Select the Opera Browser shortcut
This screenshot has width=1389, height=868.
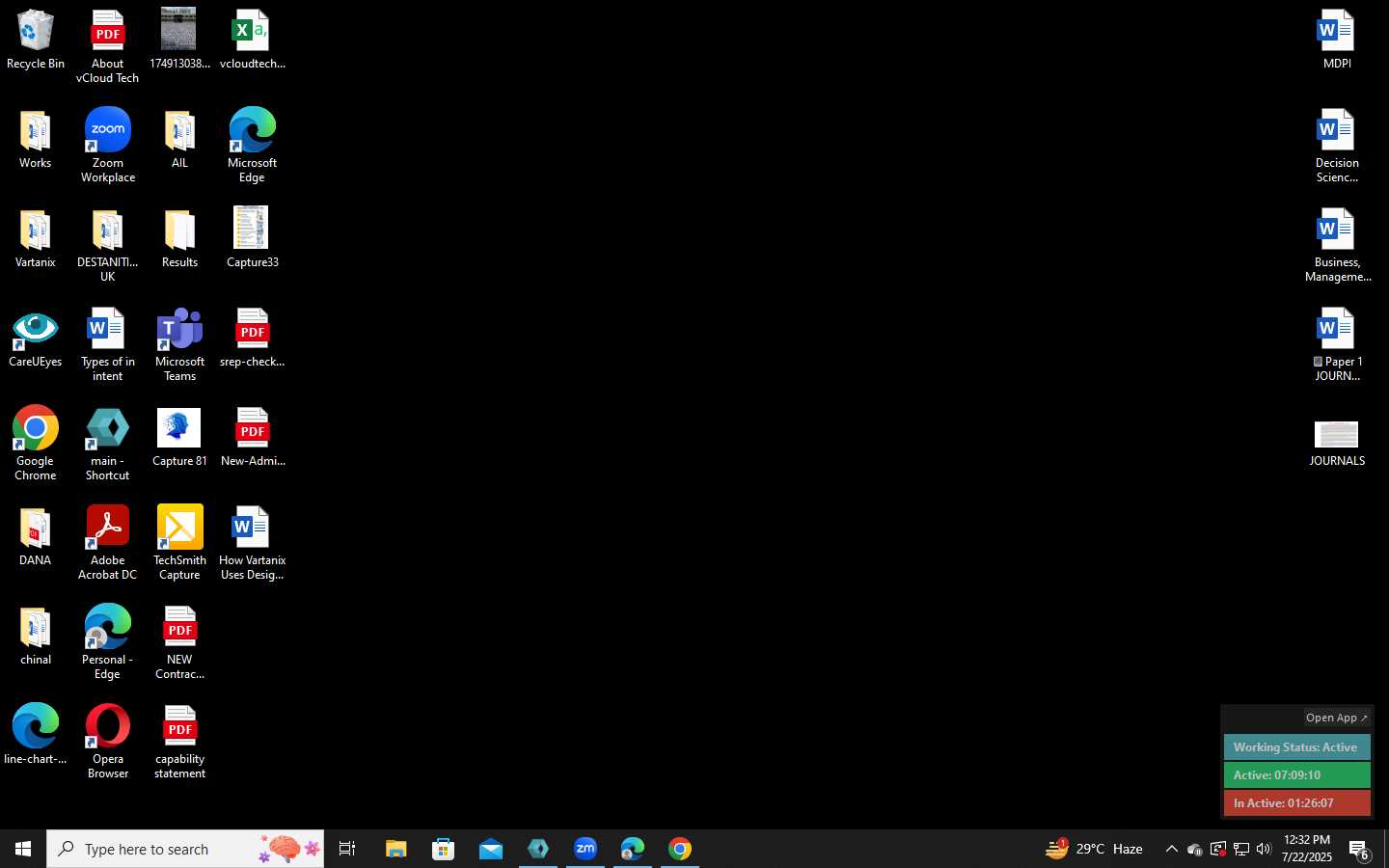tap(107, 742)
